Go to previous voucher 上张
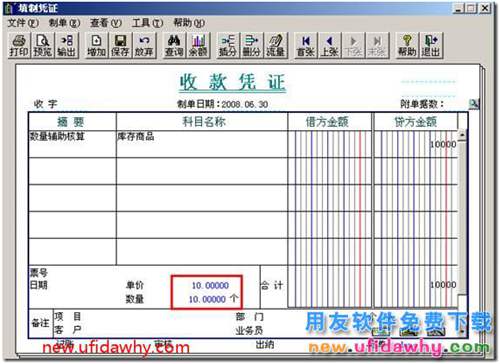Image resolution: width=500 pixels, height=364 pixels. (329, 45)
